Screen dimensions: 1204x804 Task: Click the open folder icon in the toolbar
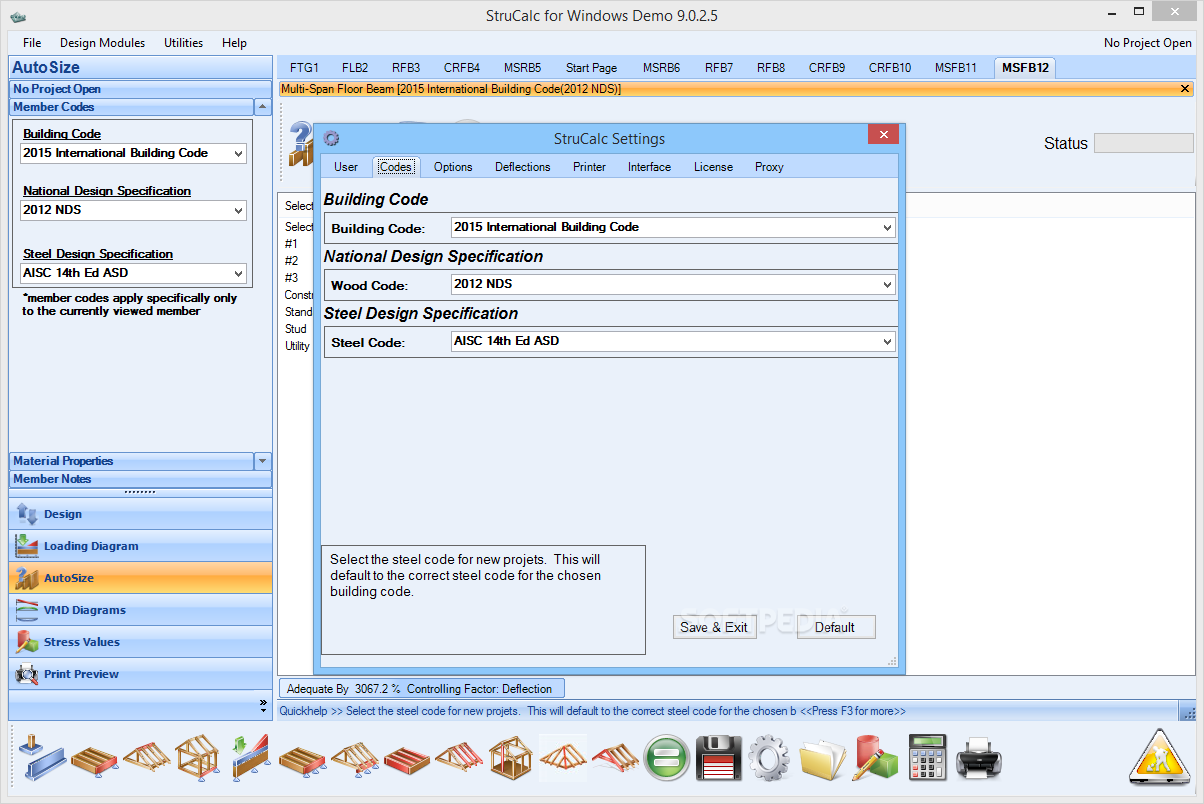[x=822, y=758]
